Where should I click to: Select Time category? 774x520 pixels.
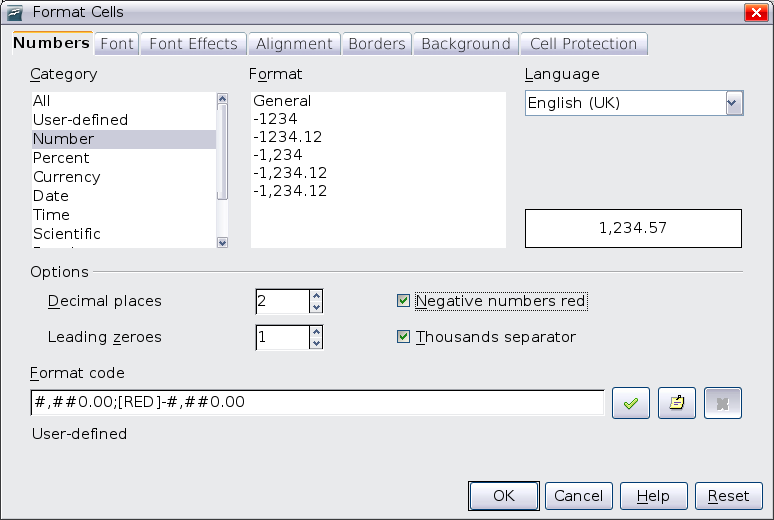(x=123, y=215)
